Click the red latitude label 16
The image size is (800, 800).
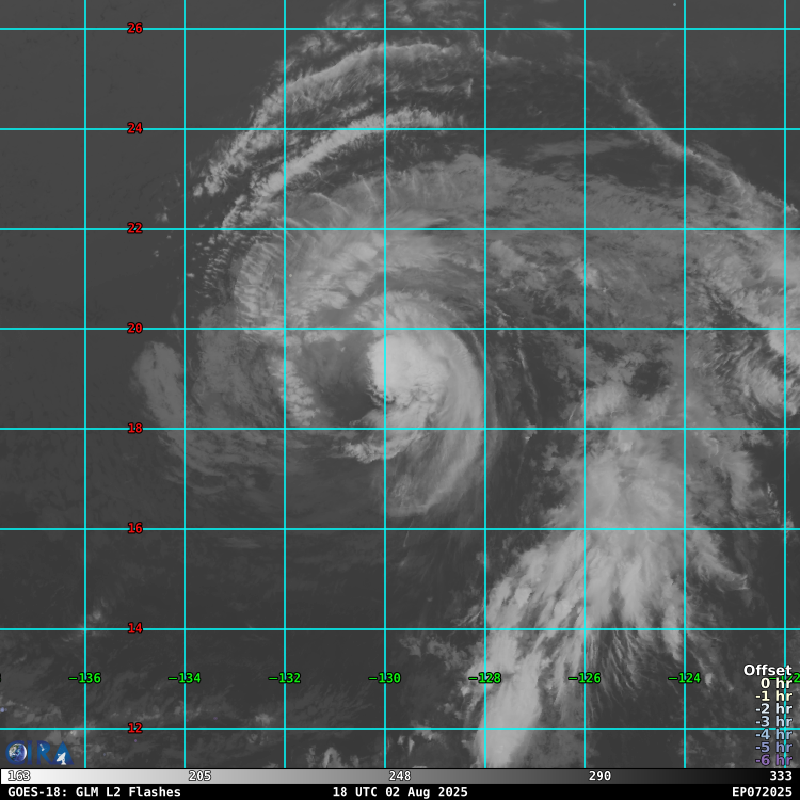tap(135, 528)
